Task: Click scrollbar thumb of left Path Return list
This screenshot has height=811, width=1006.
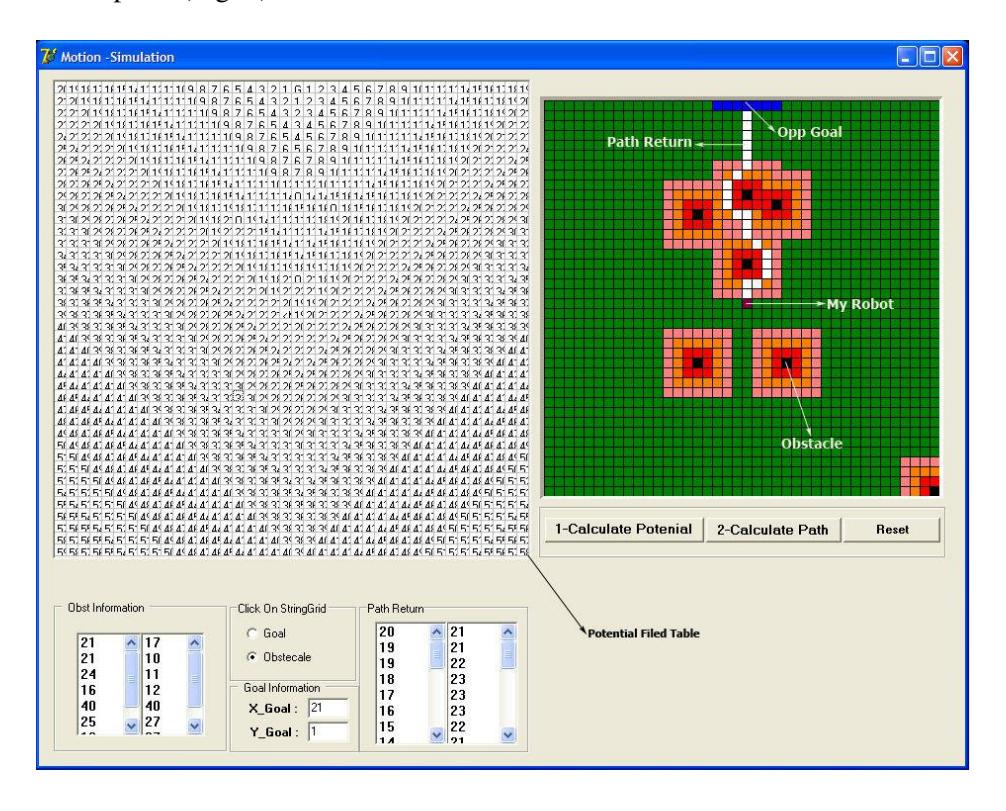Action: coord(437,654)
